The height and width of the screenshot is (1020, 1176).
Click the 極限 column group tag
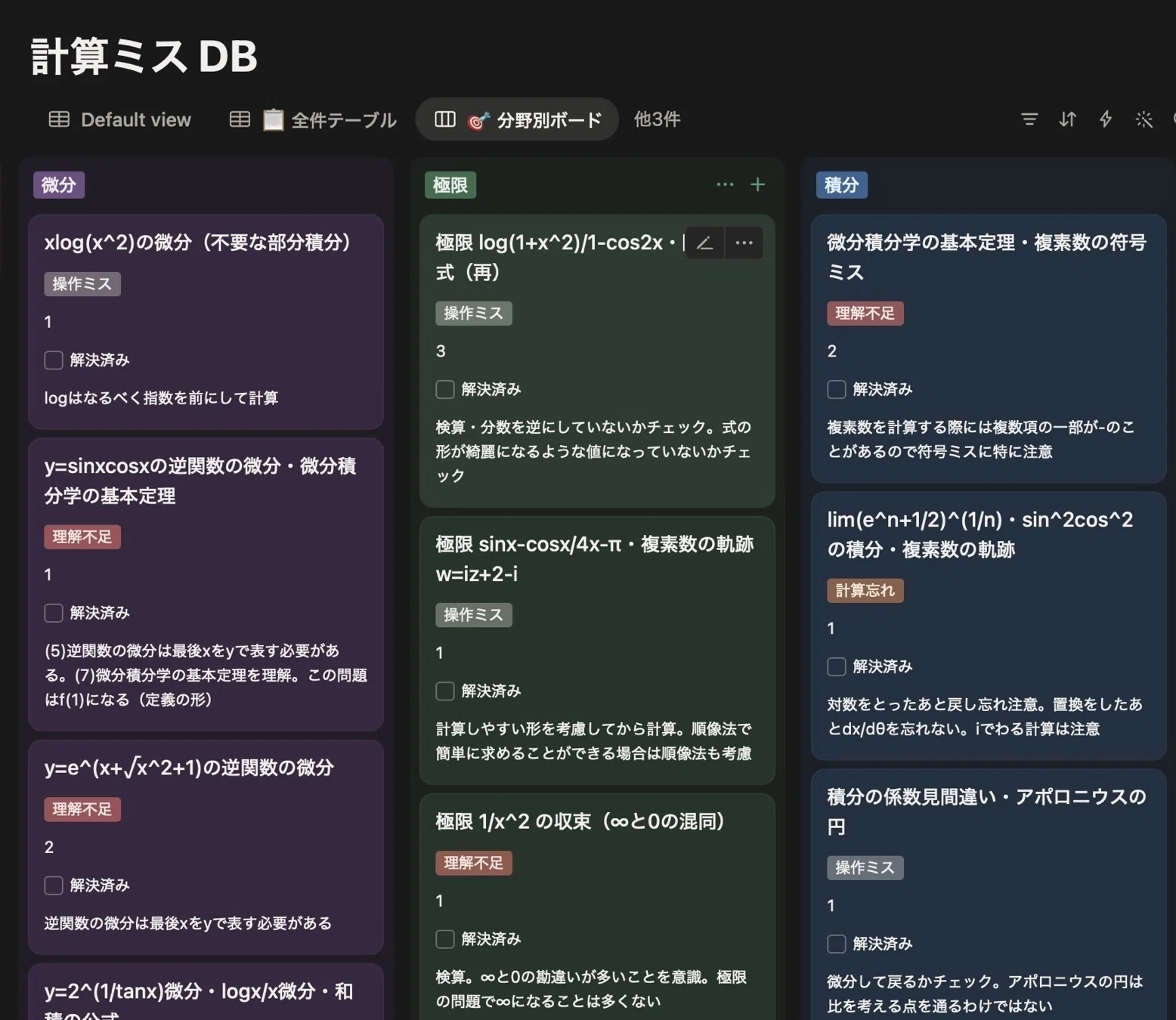coord(450,185)
